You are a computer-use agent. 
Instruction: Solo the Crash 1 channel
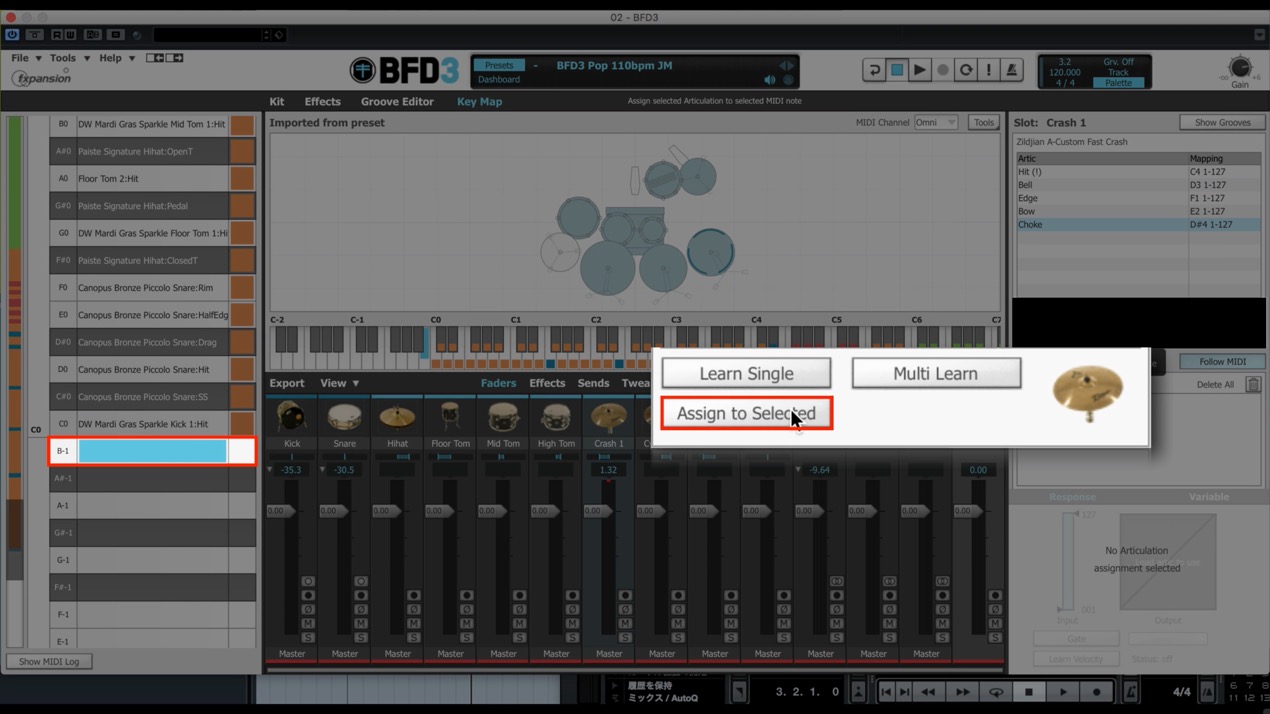pyautogui.click(x=625, y=637)
